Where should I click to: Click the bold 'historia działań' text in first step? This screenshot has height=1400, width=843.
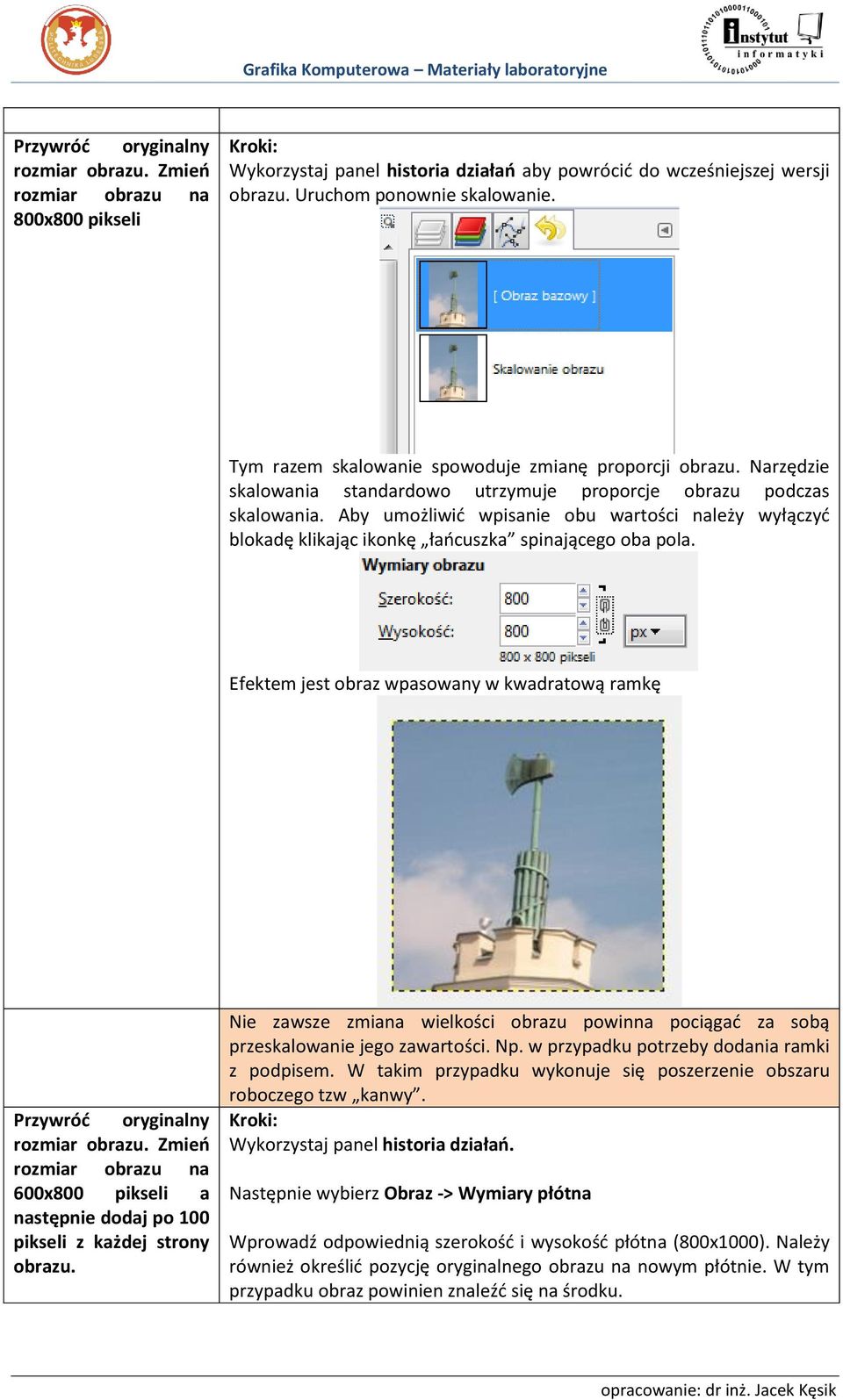(x=450, y=170)
